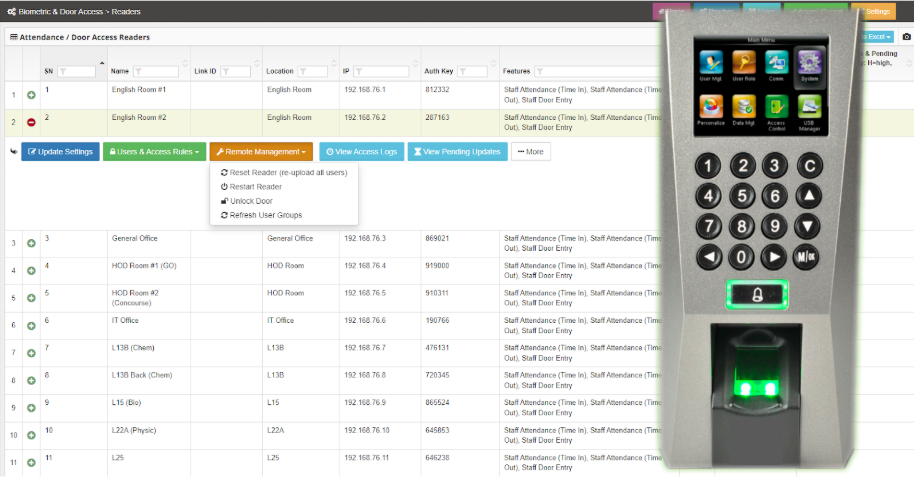
Task: Expand the General Office reader row
Action: [31, 243]
